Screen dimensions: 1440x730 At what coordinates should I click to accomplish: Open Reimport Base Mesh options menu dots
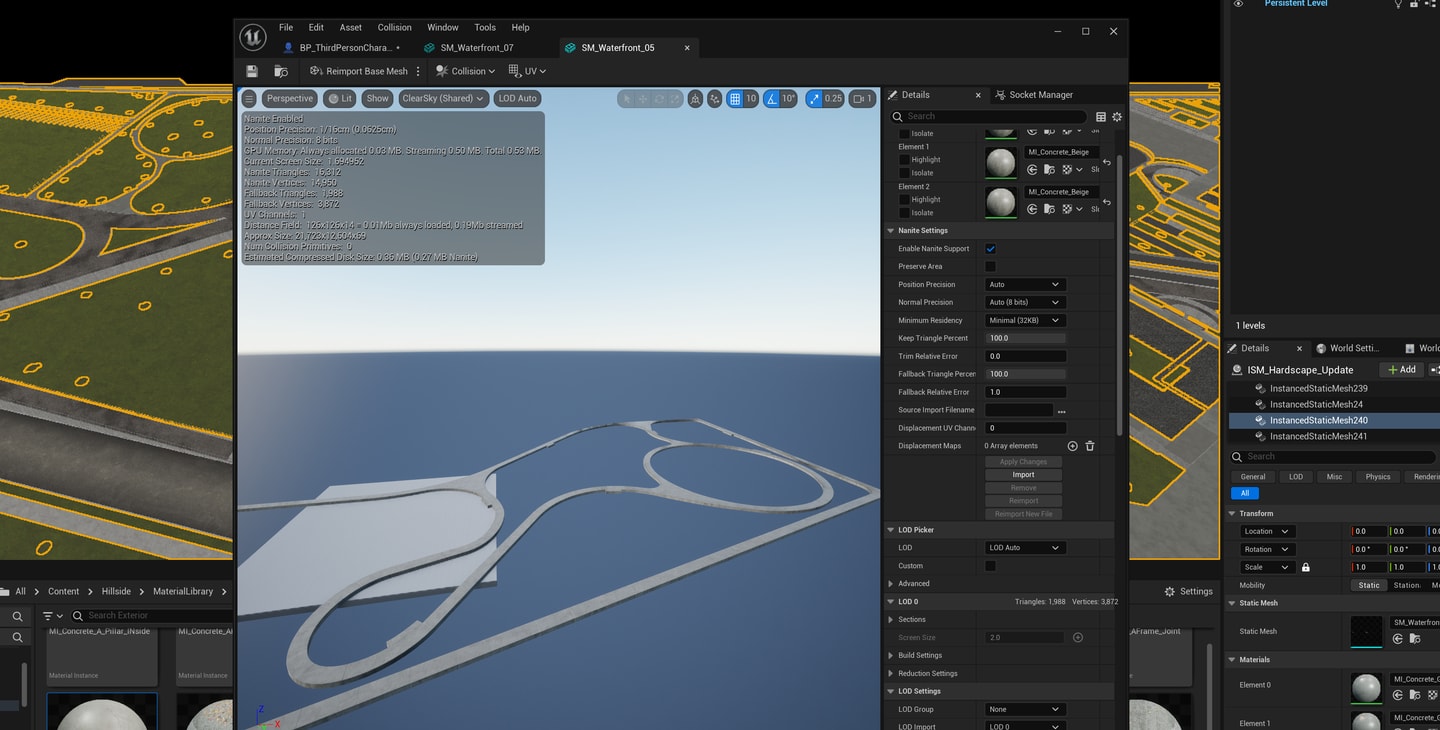418,71
